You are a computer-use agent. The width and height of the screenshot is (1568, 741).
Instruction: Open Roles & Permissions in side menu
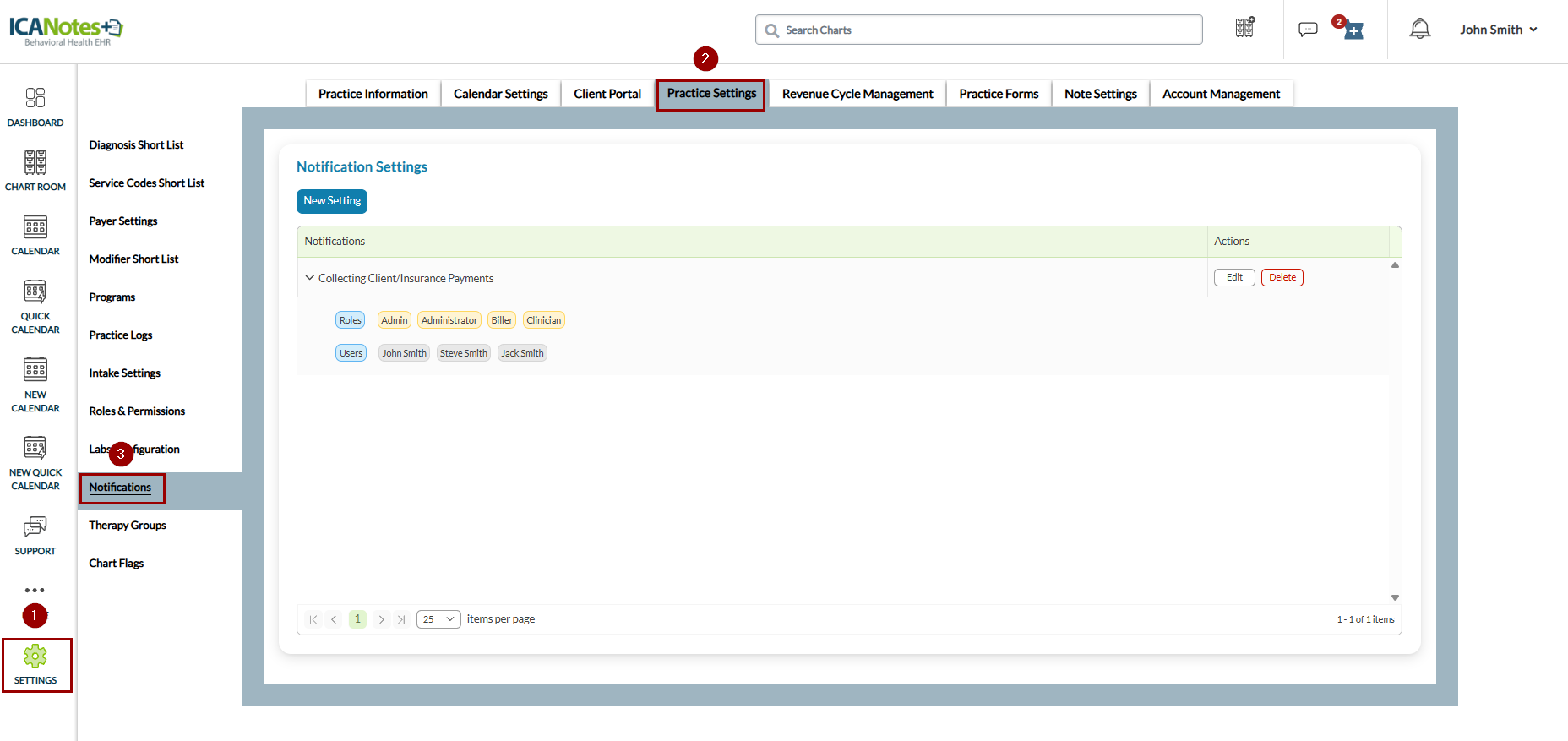click(137, 411)
